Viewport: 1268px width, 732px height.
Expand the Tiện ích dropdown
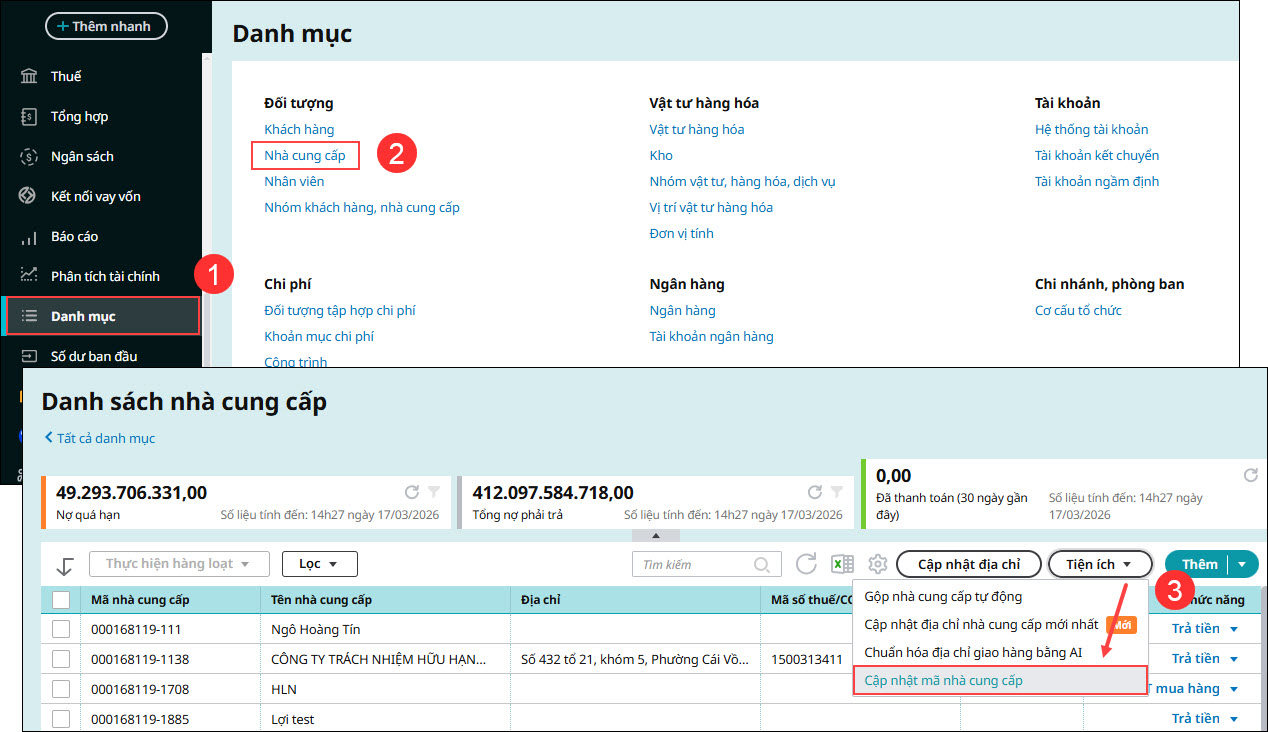[1098, 564]
